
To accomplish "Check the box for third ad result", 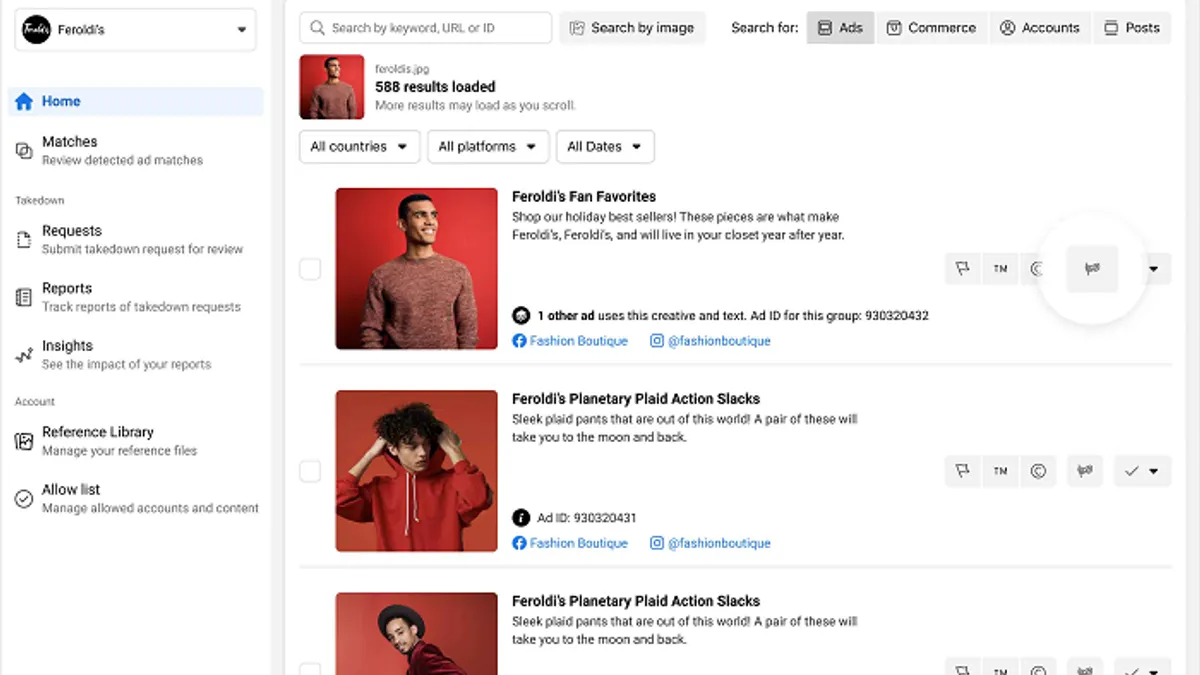I will click(311, 668).
